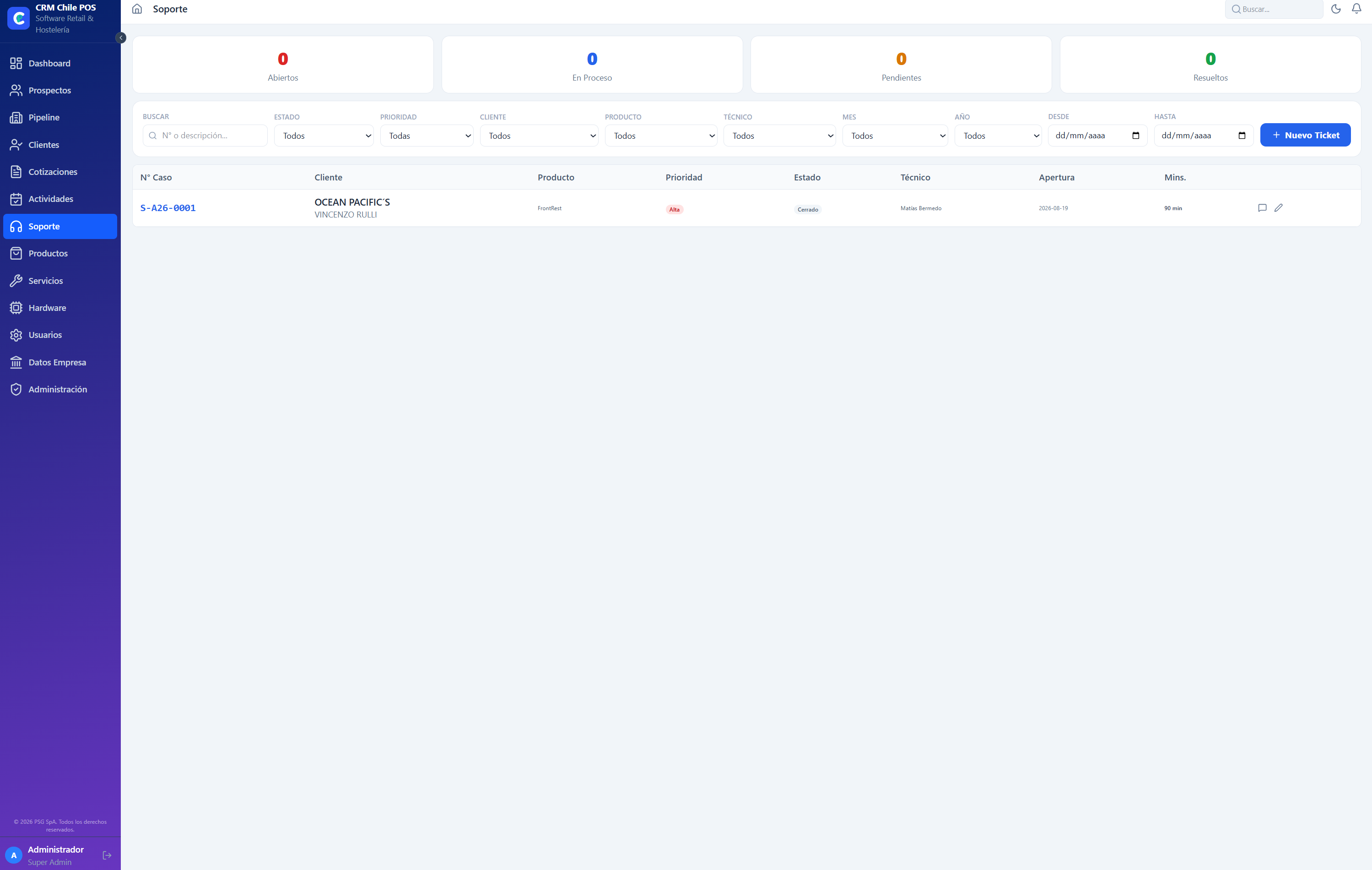Open the Cliente filter dropdown

click(539, 136)
